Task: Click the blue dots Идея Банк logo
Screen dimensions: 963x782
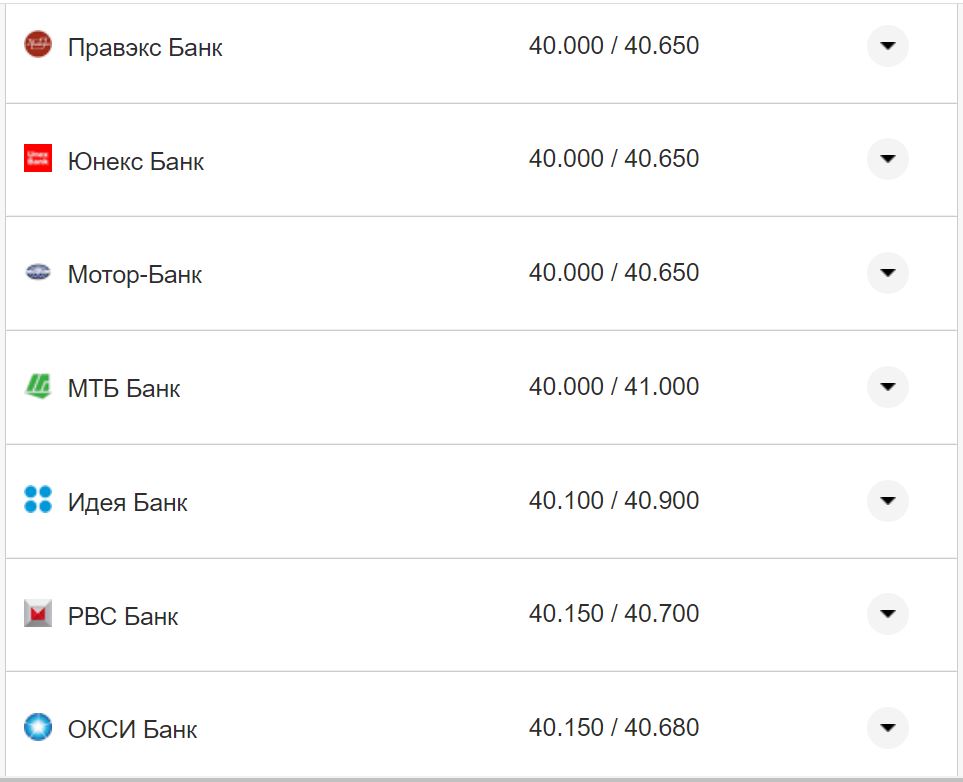Action: click(38, 500)
